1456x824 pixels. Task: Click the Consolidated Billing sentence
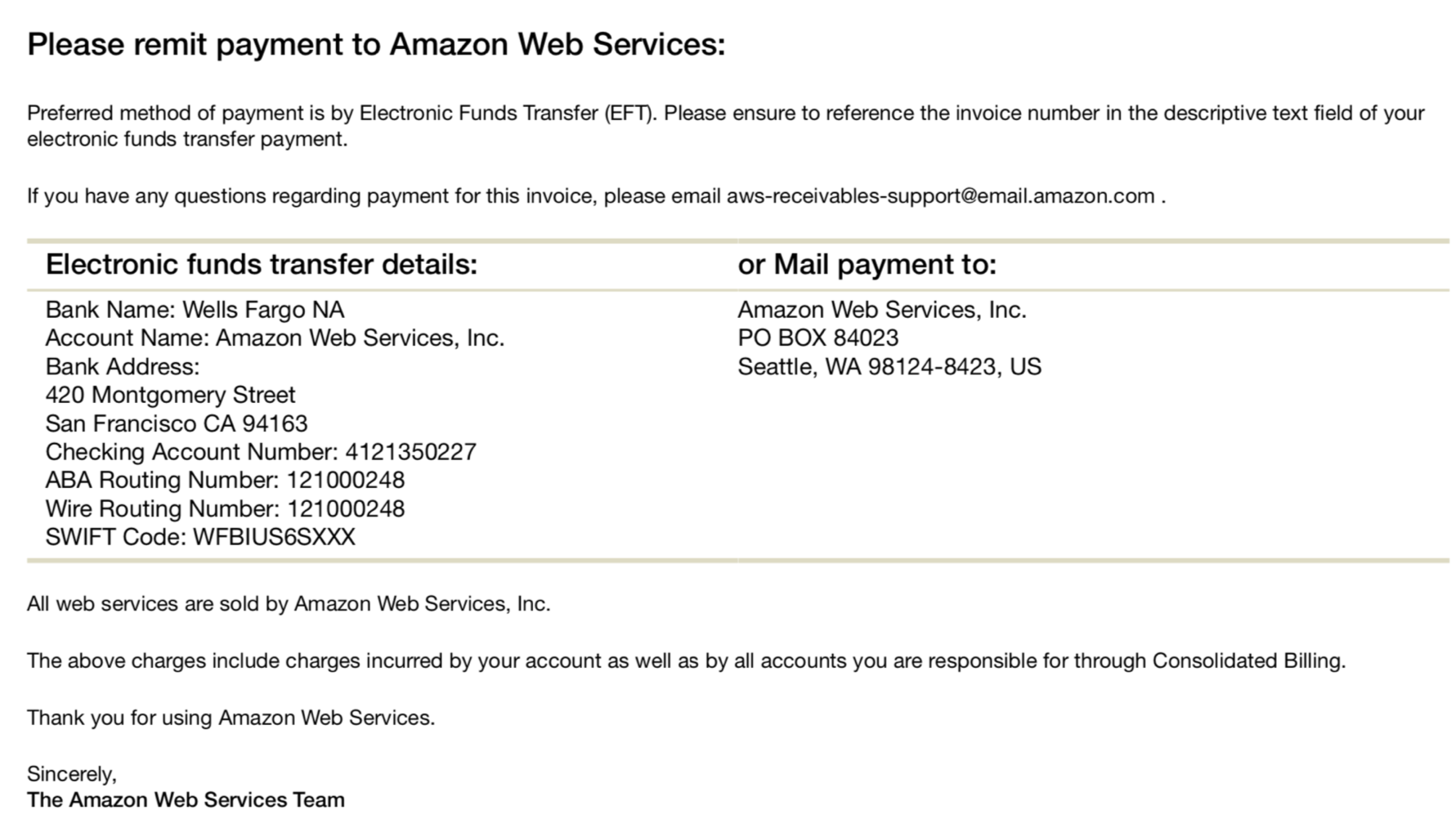[x=686, y=661]
